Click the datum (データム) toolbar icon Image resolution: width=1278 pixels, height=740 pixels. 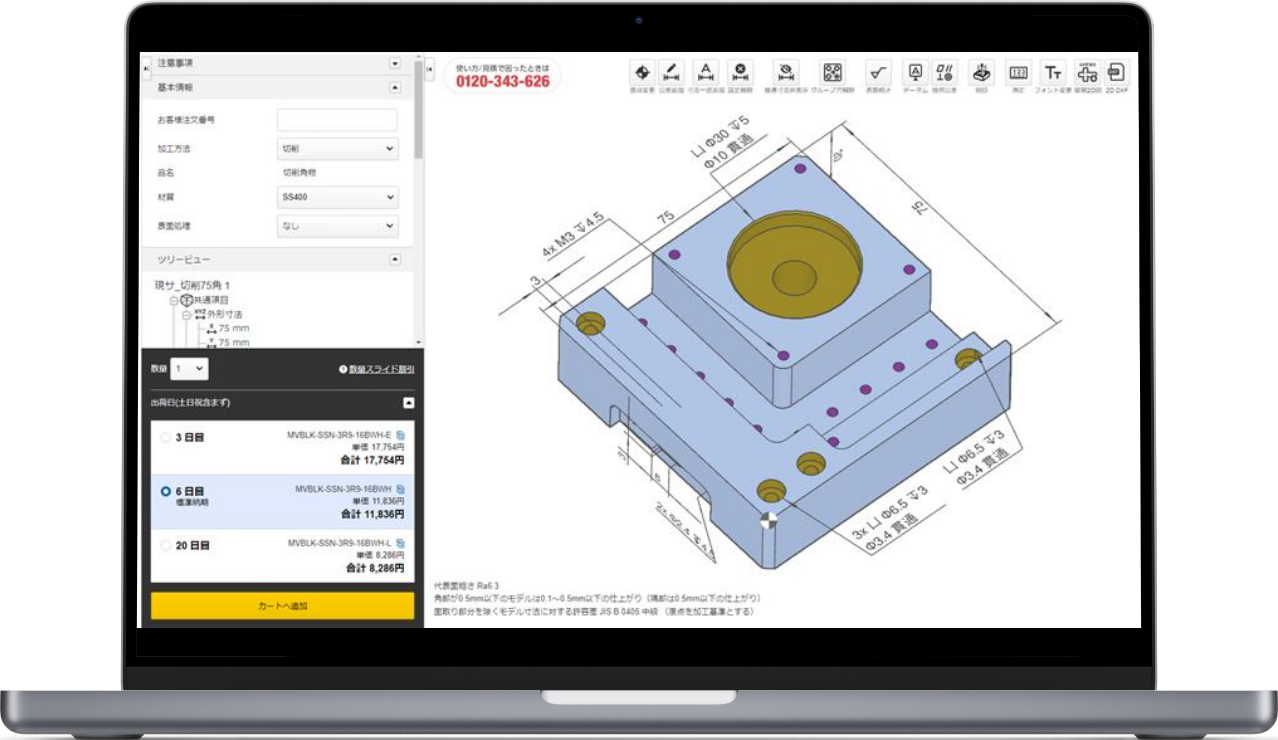coord(914,73)
